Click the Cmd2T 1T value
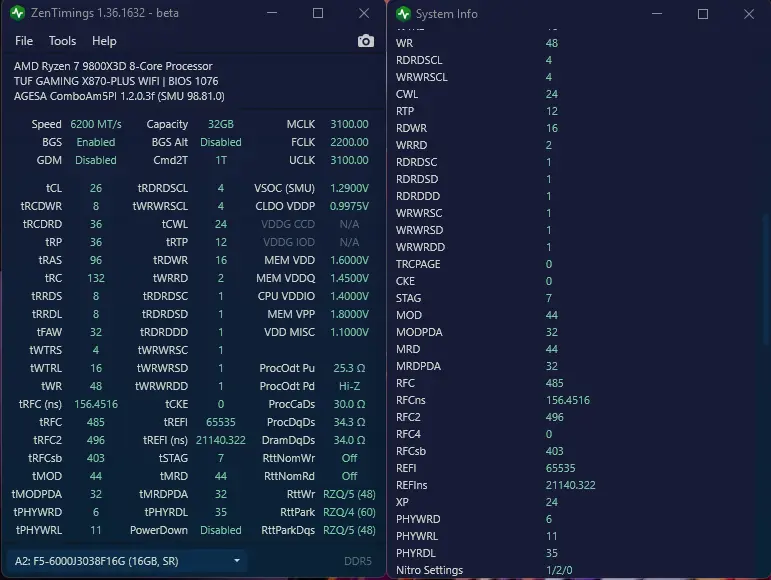Viewport: 771px width, 580px height. coord(221,160)
